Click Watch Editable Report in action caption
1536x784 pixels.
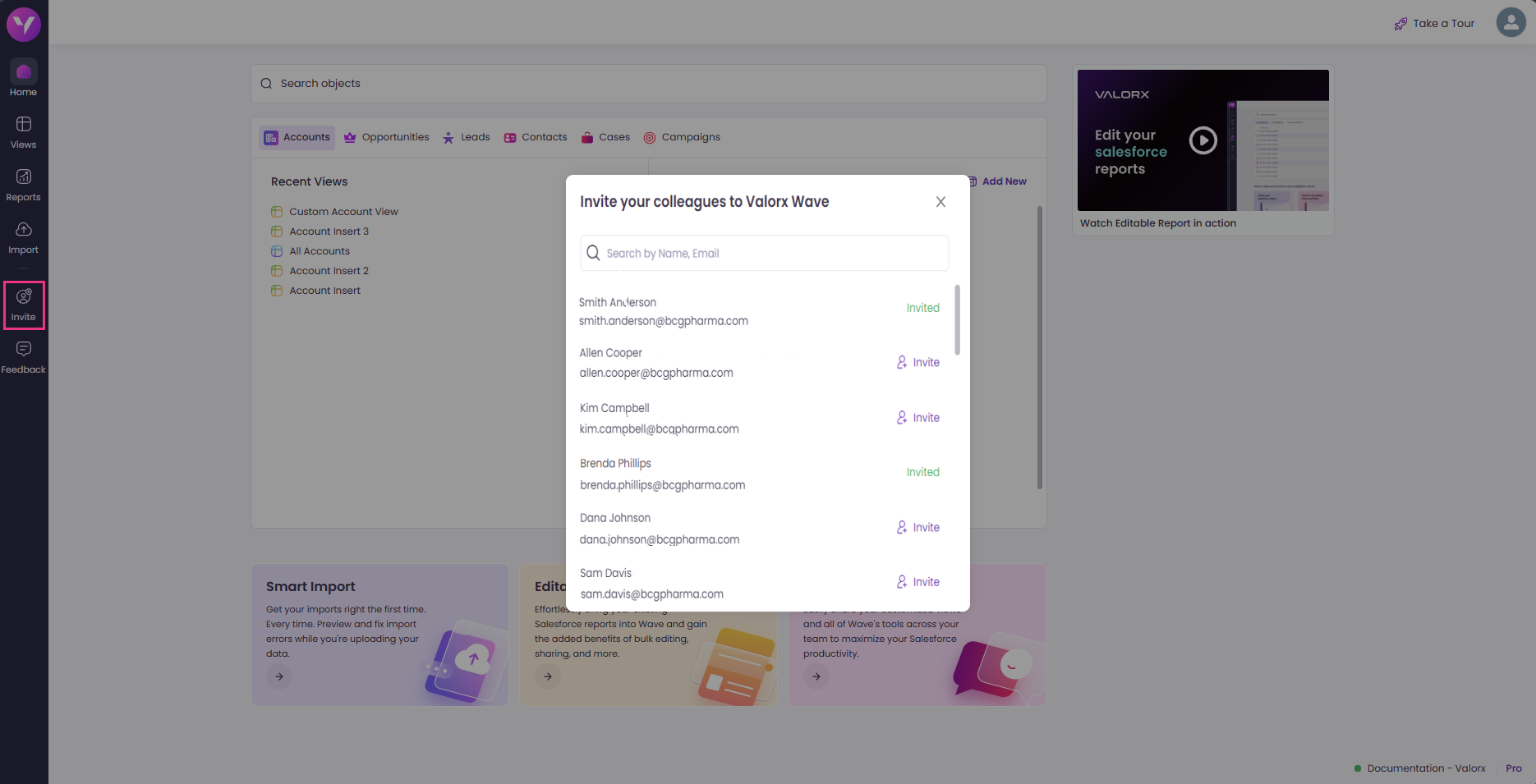click(1157, 223)
